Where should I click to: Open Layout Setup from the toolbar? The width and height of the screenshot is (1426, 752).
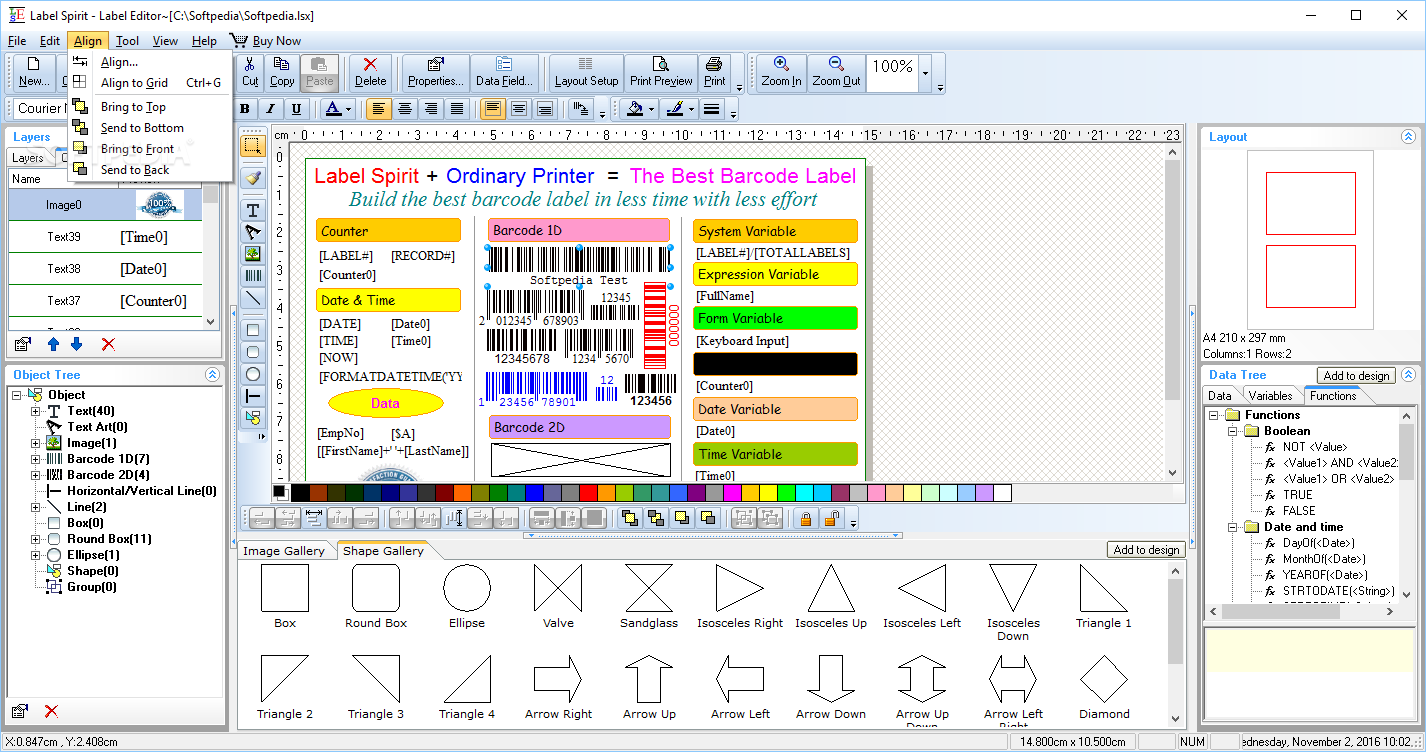[586, 73]
